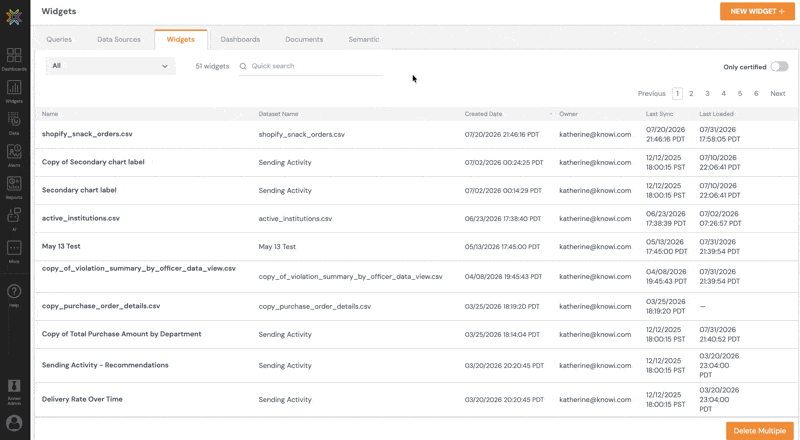The width and height of the screenshot is (800, 440).
Task: Click created date 04/08/2026 19:45:43 PDT
Action: tap(504, 277)
